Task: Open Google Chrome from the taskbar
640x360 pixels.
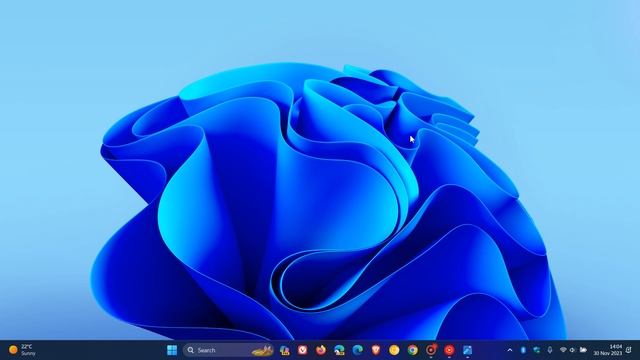Action: coord(413,350)
